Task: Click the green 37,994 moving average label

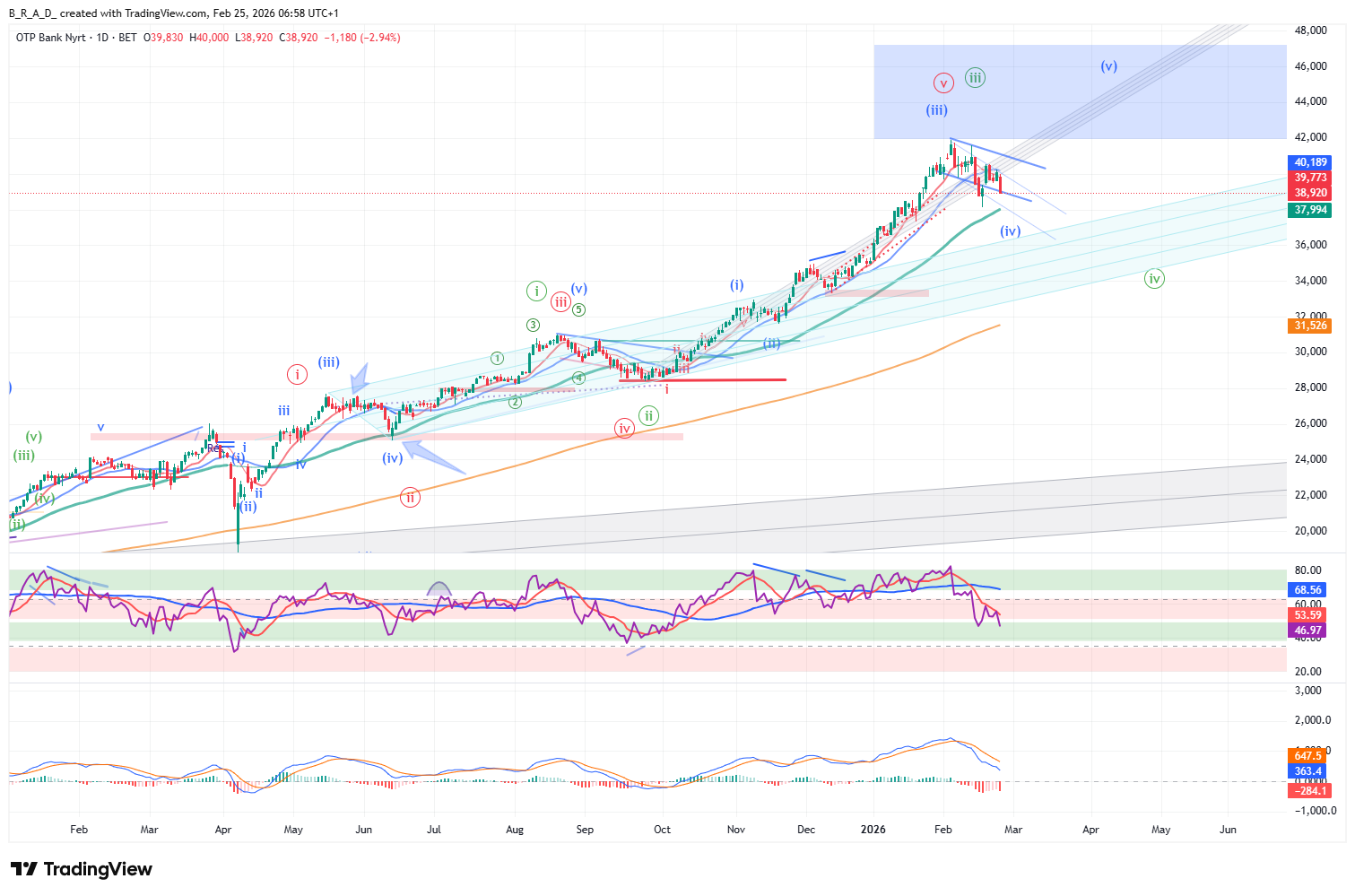Action: [1310, 210]
